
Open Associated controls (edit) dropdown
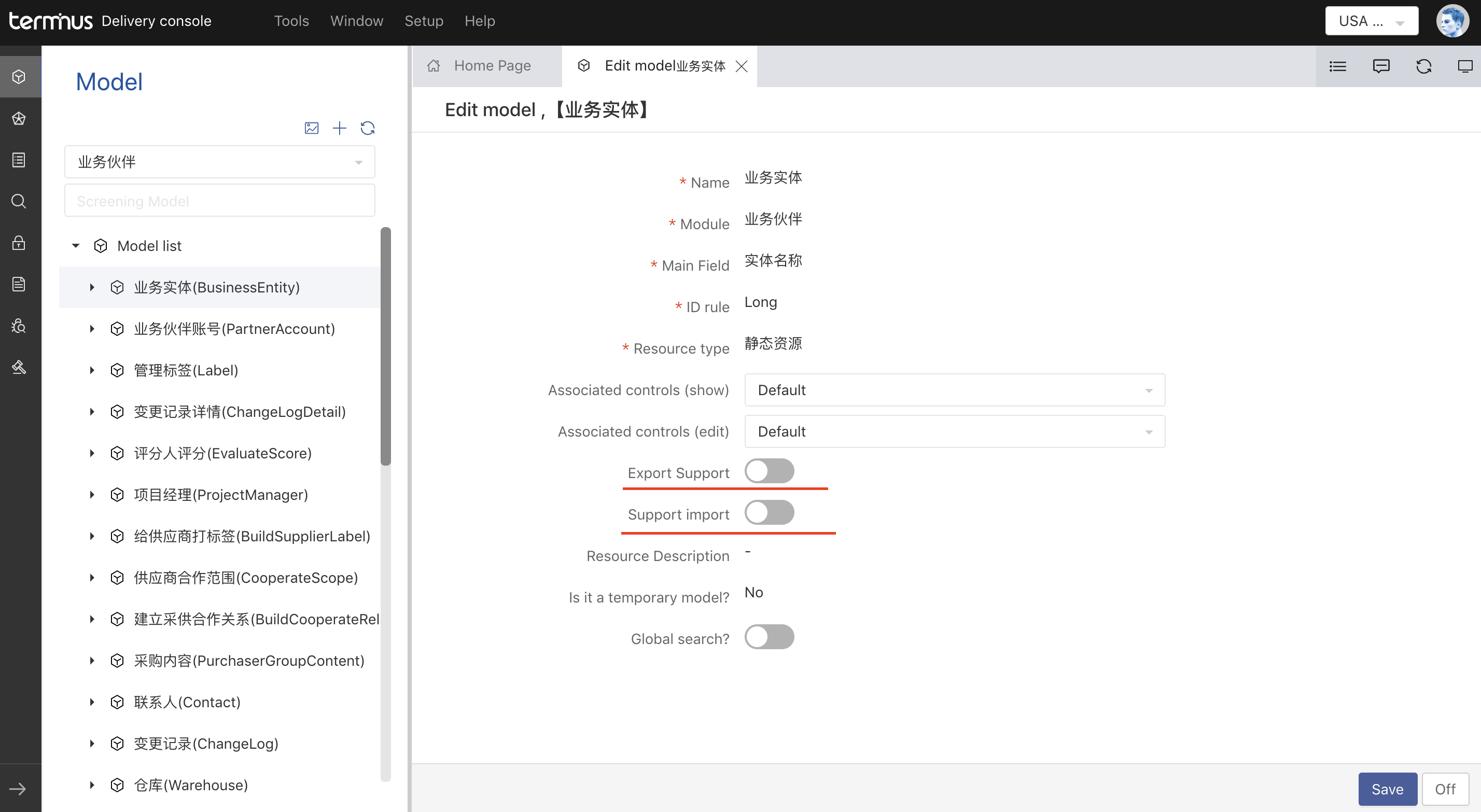point(955,431)
